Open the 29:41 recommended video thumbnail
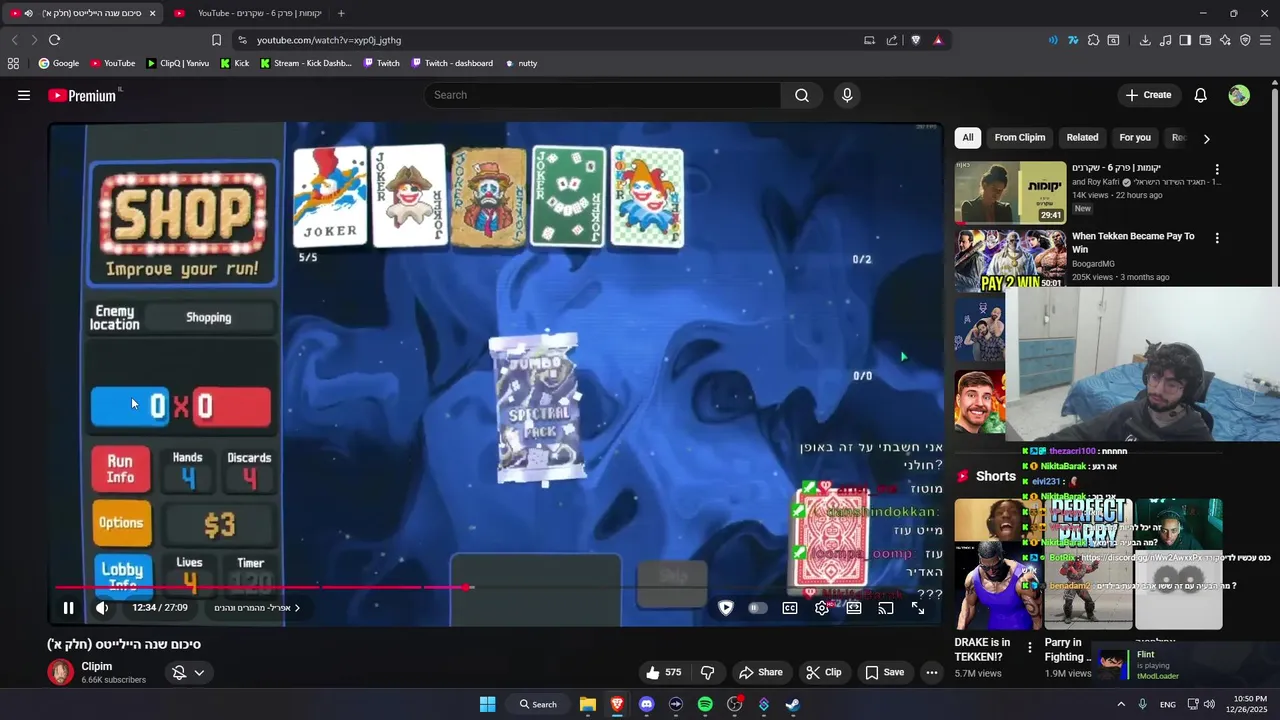This screenshot has width=1280, height=720. click(x=1010, y=192)
